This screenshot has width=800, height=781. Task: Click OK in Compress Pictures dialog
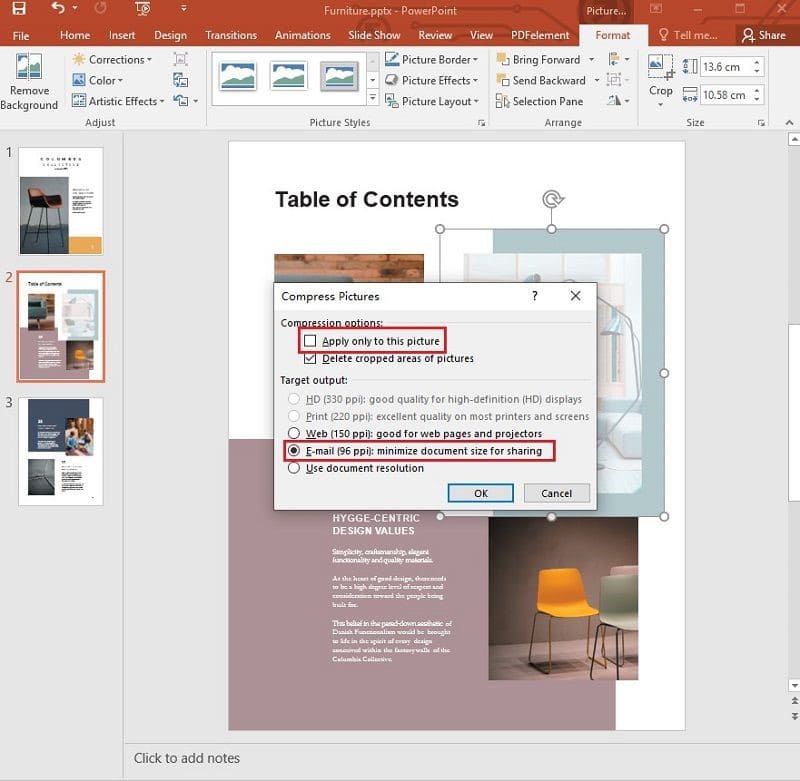click(481, 493)
